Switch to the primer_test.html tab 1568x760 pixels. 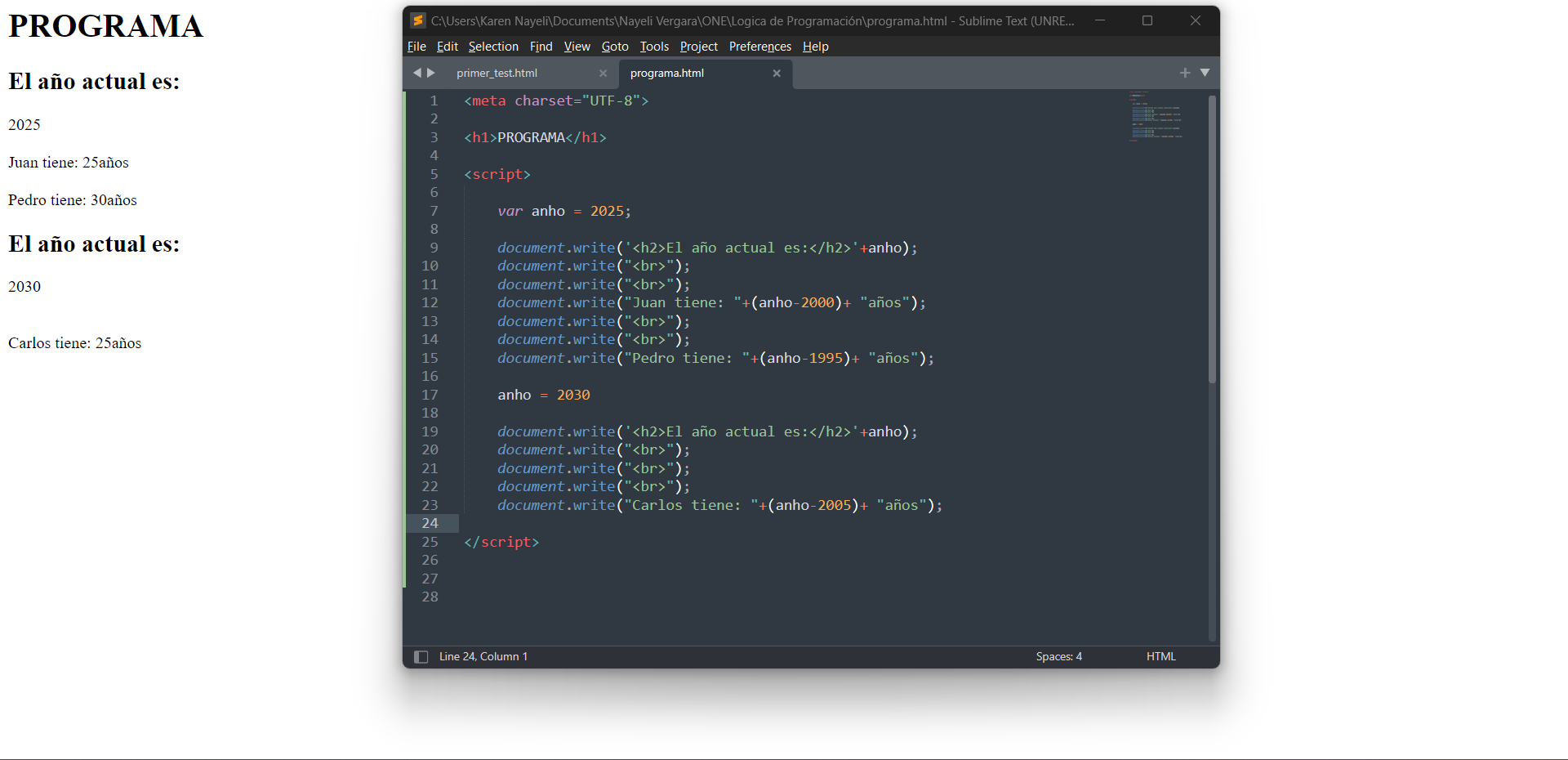[x=497, y=73]
